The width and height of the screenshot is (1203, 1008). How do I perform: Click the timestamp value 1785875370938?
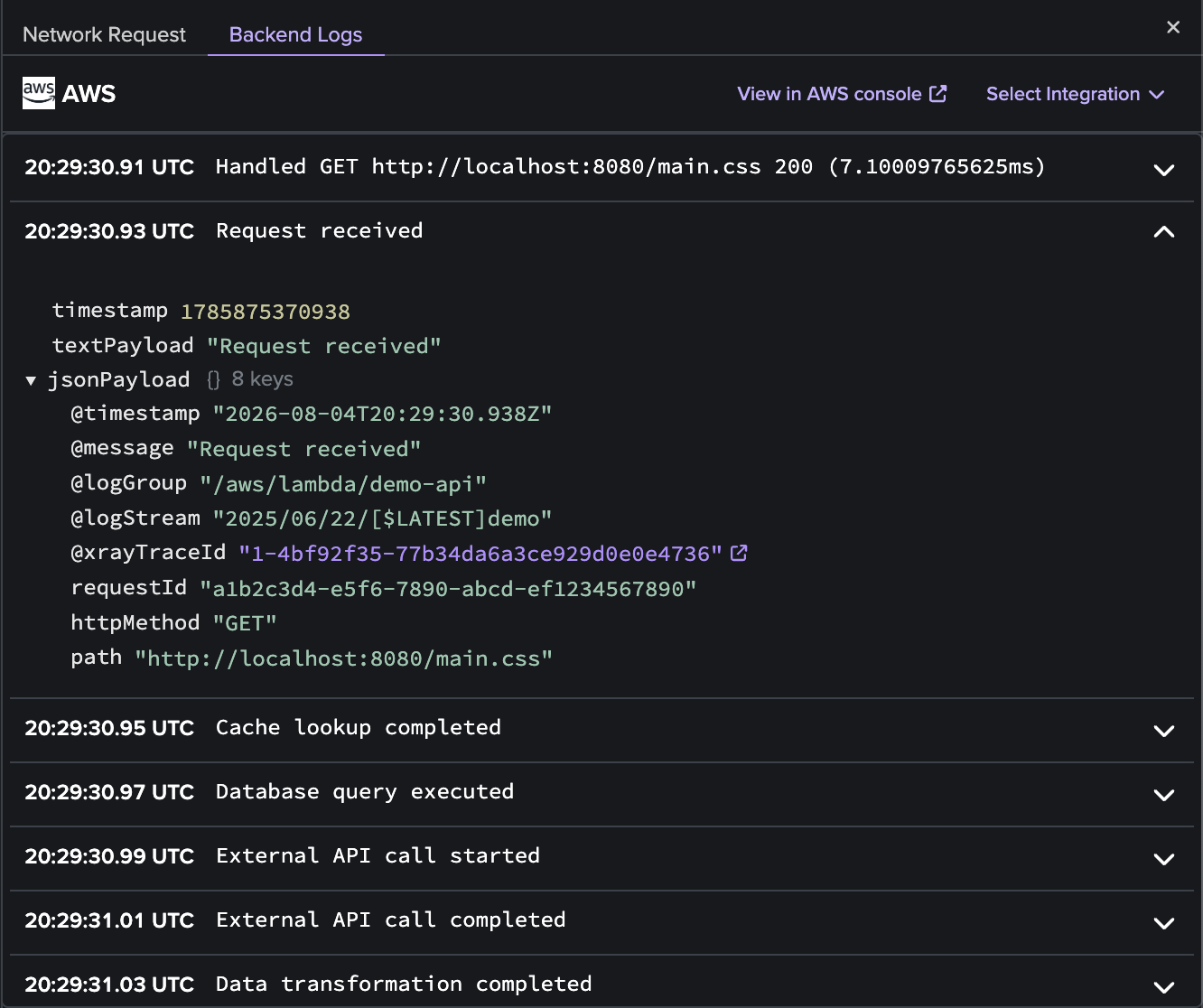266,312
